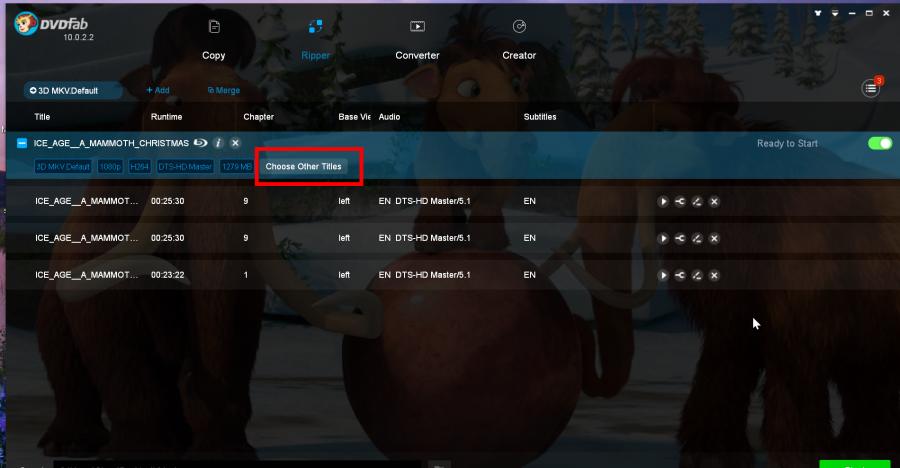The height and width of the screenshot is (468, 900).
Task: Open the Creator module tab
Action: (519, 40)
